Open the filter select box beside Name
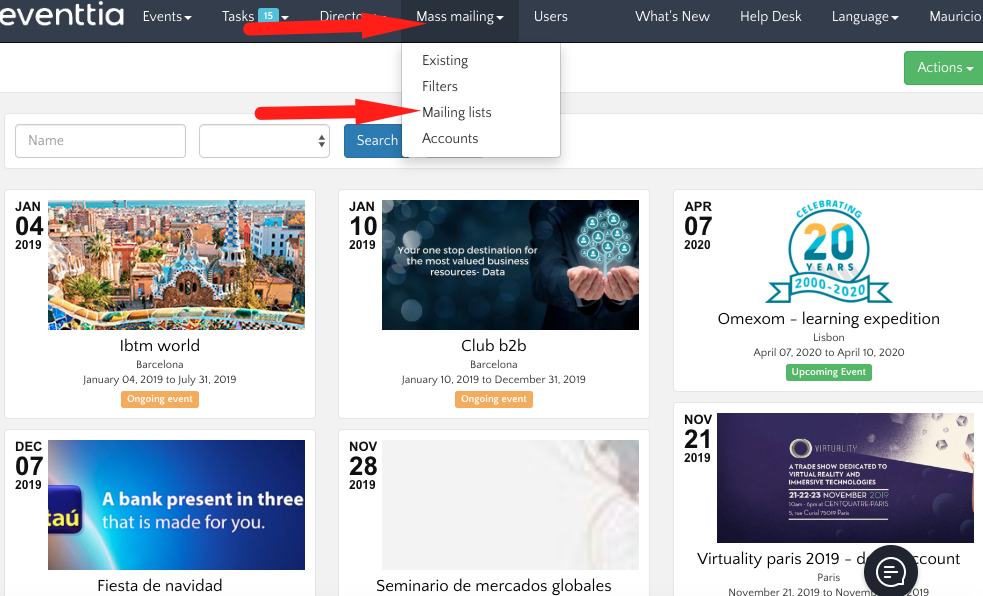The width and height of the screenshot is (983, 596). 265,141
